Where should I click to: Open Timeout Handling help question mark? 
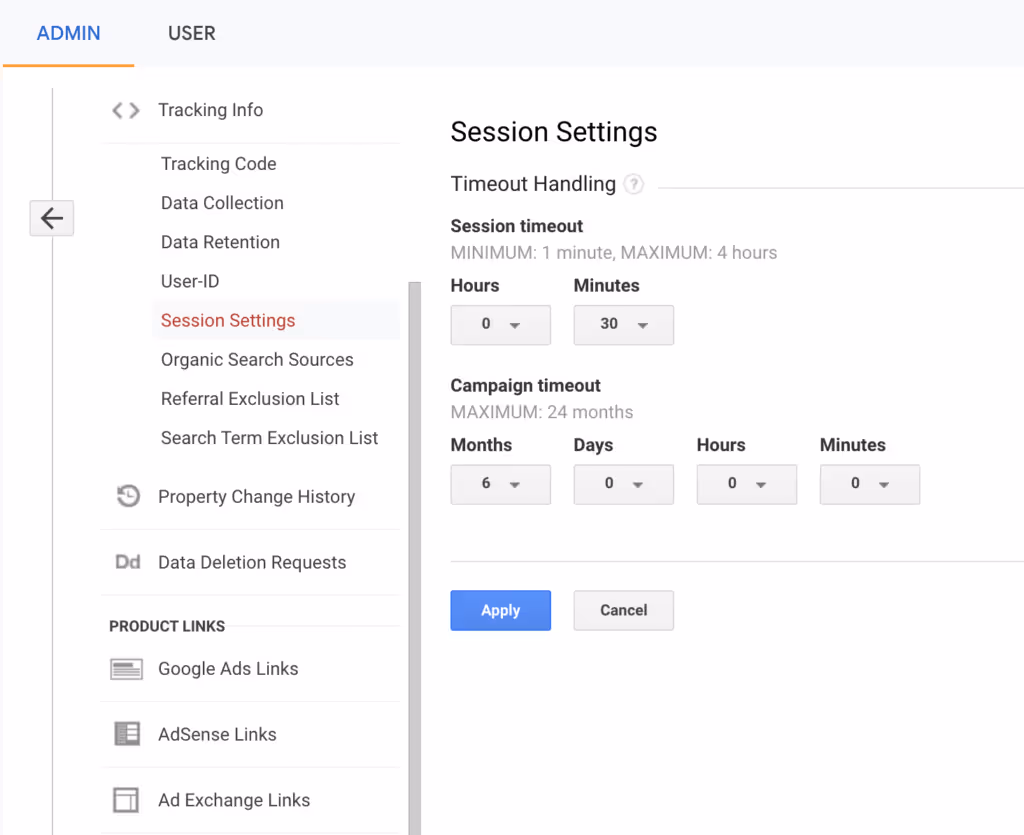[x=633, y=184]
